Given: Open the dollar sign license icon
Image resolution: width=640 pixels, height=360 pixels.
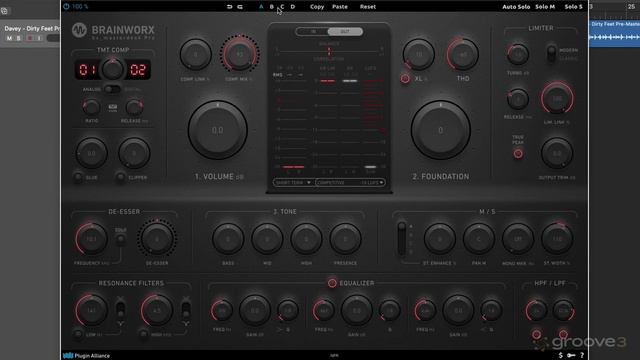Looking at the screenshot, I should pos(560,356).
